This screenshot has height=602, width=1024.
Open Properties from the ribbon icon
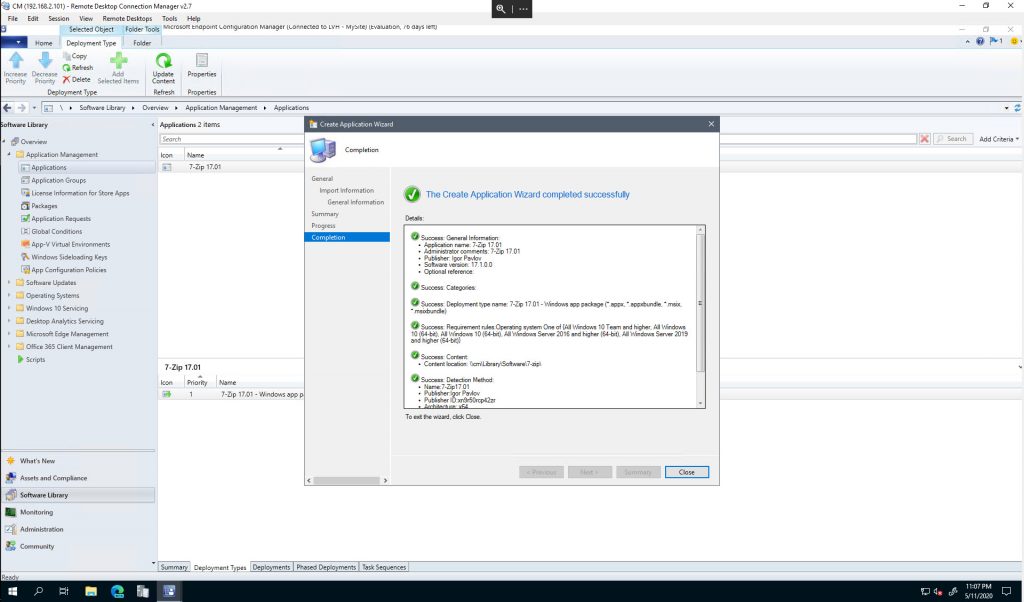coord(202,61)
